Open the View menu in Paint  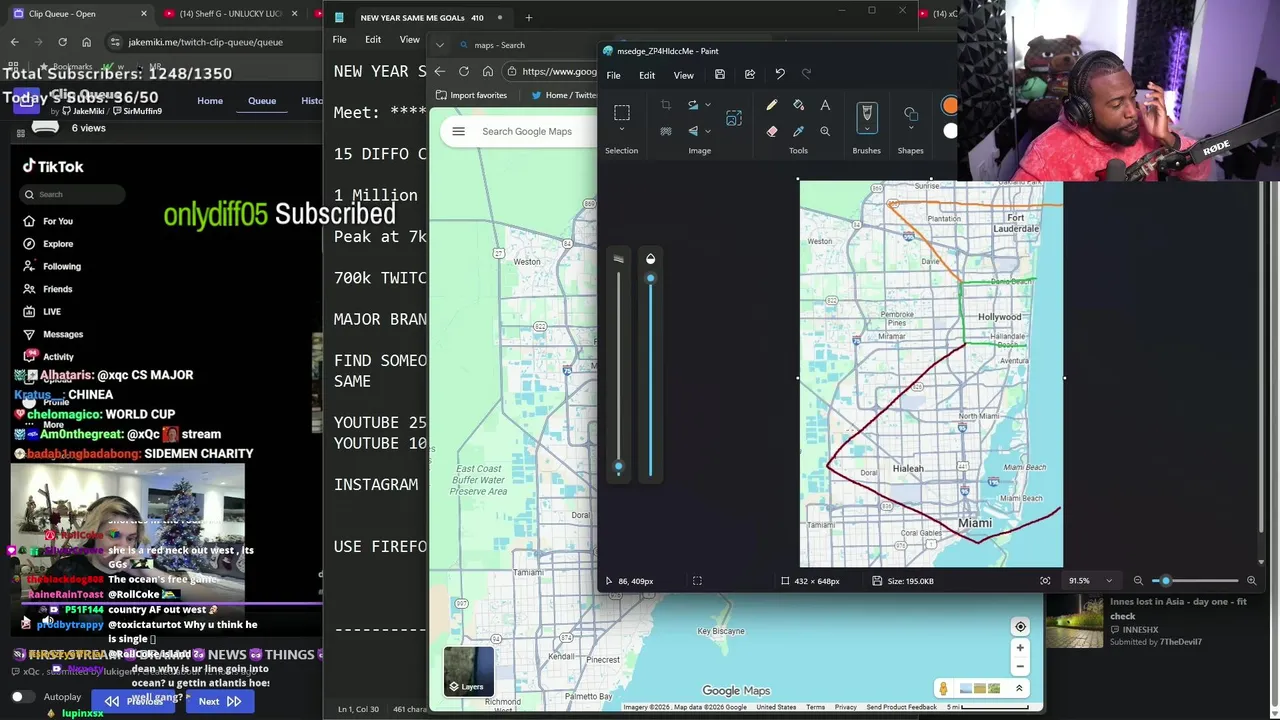tap(684, 75)
